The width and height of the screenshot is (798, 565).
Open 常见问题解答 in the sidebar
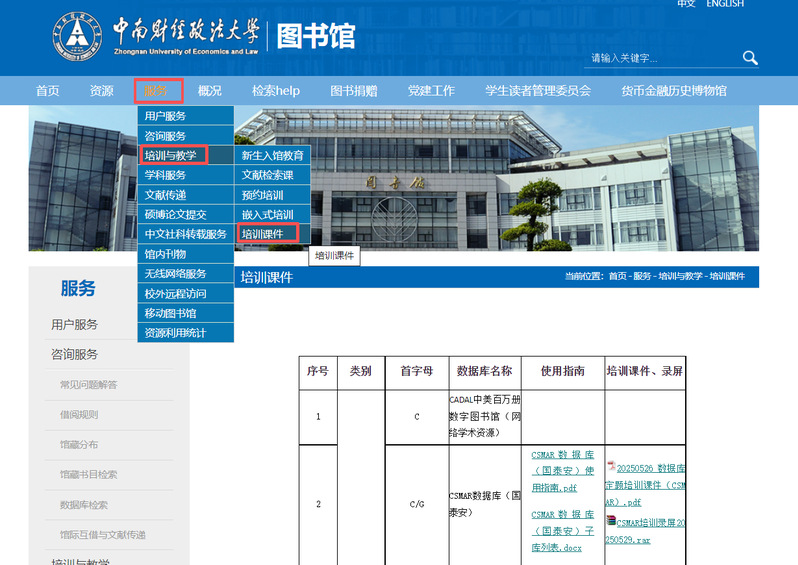pos(88,385)
